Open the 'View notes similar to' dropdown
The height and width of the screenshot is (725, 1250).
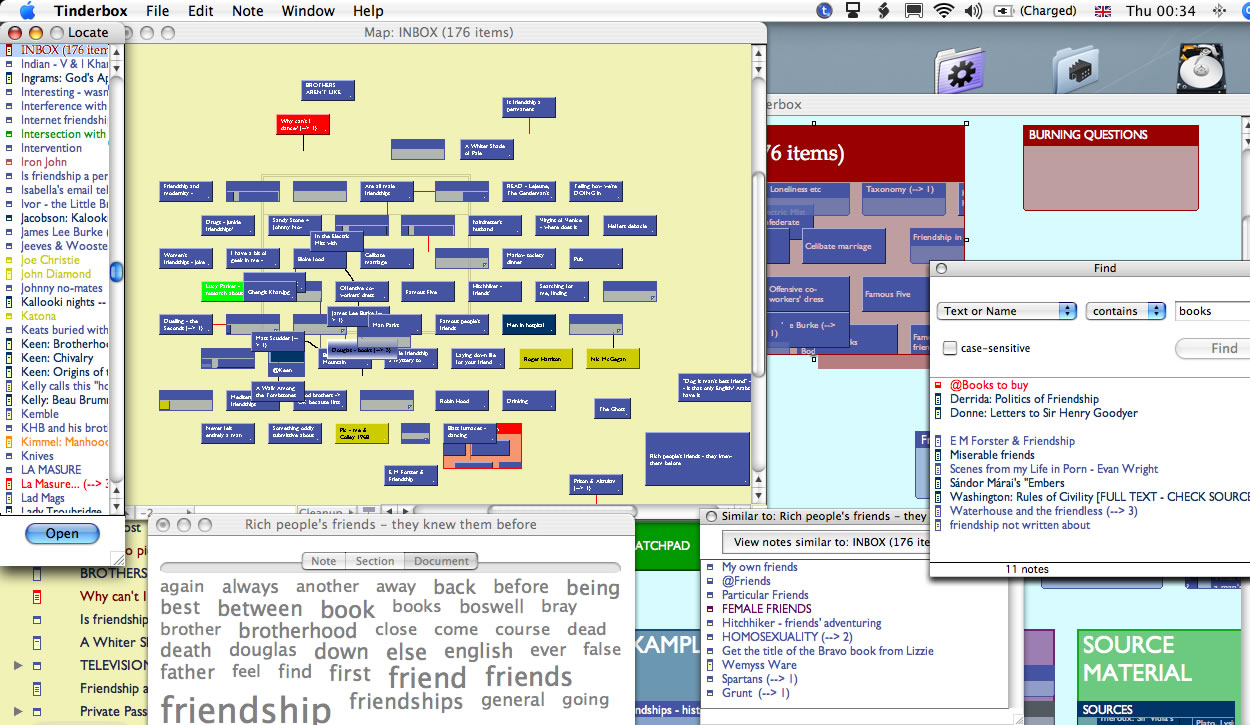click(828, 542)
